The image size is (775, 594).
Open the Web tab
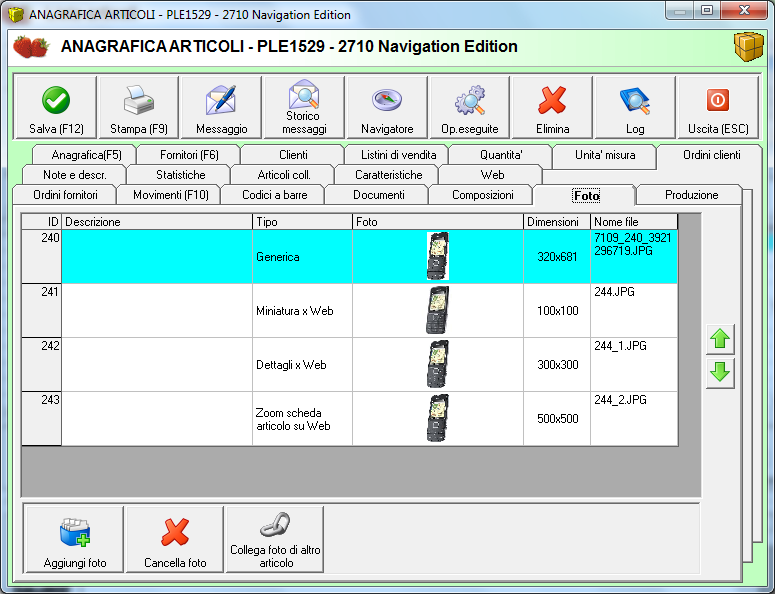[x=492, y=175]
